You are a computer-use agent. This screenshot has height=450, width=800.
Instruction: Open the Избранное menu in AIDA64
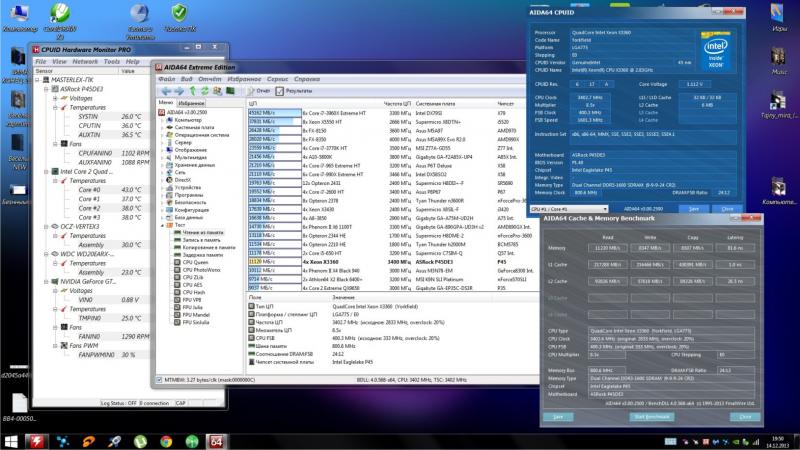point(244,79)
